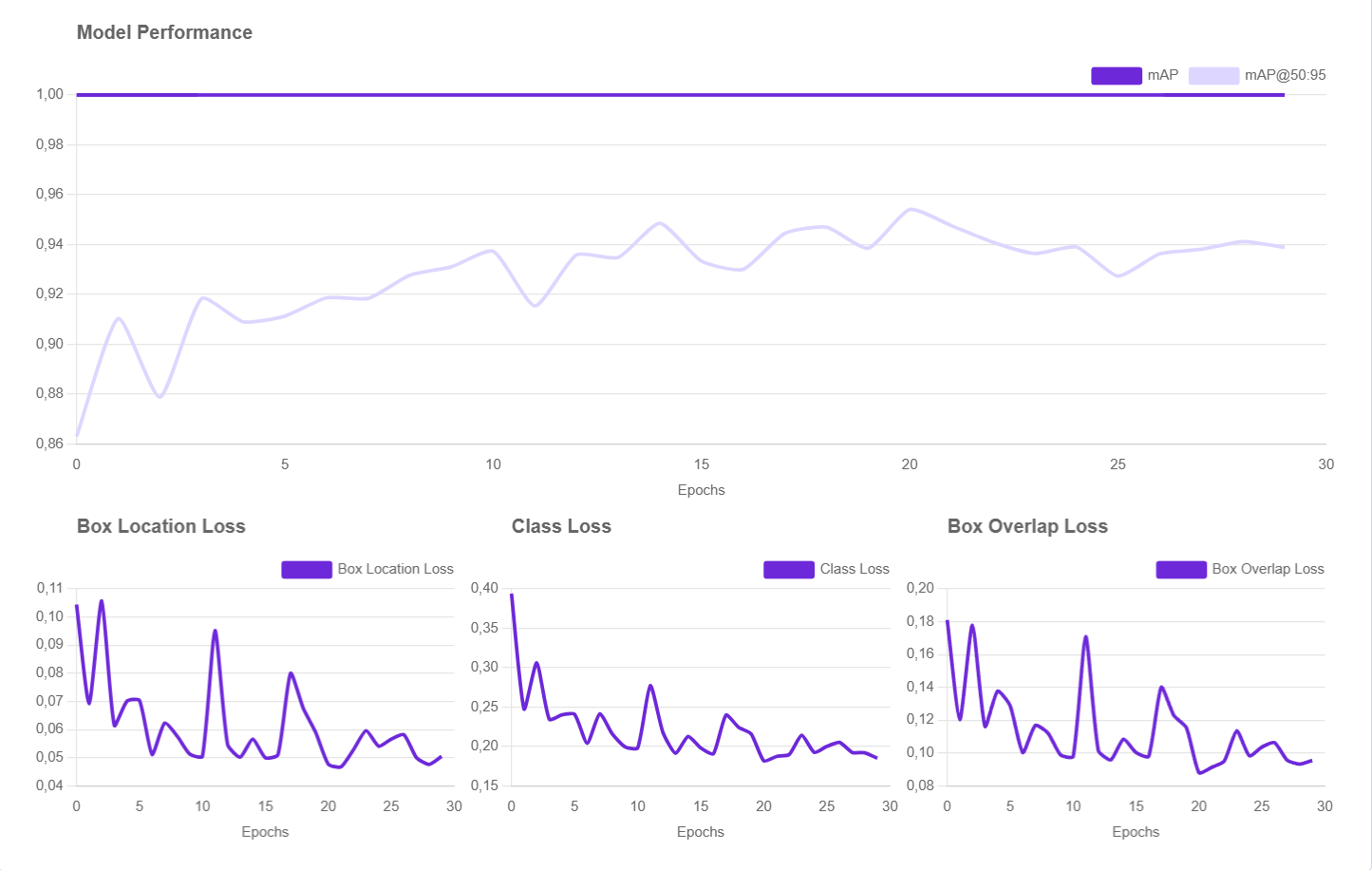Viewport: 1372px width, 870px height.
Task: Click the Class Loss spike at epoch 11
Action: [x=650, y=685]
